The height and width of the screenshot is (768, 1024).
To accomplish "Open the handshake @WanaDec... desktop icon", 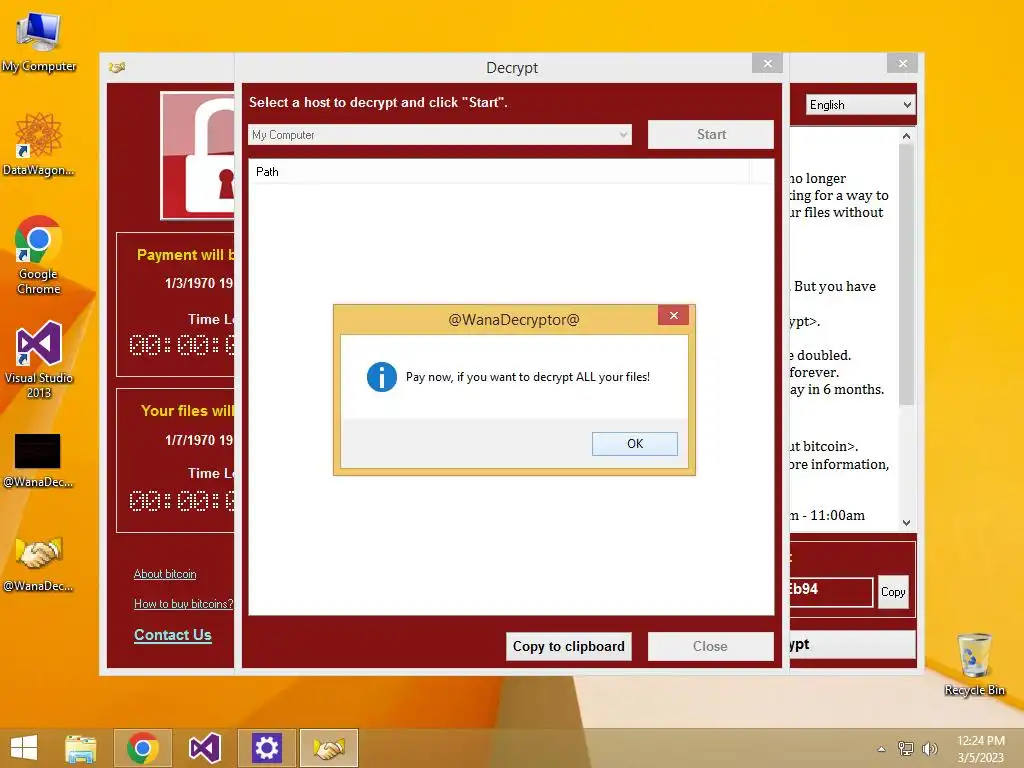I will pos(38,564).
